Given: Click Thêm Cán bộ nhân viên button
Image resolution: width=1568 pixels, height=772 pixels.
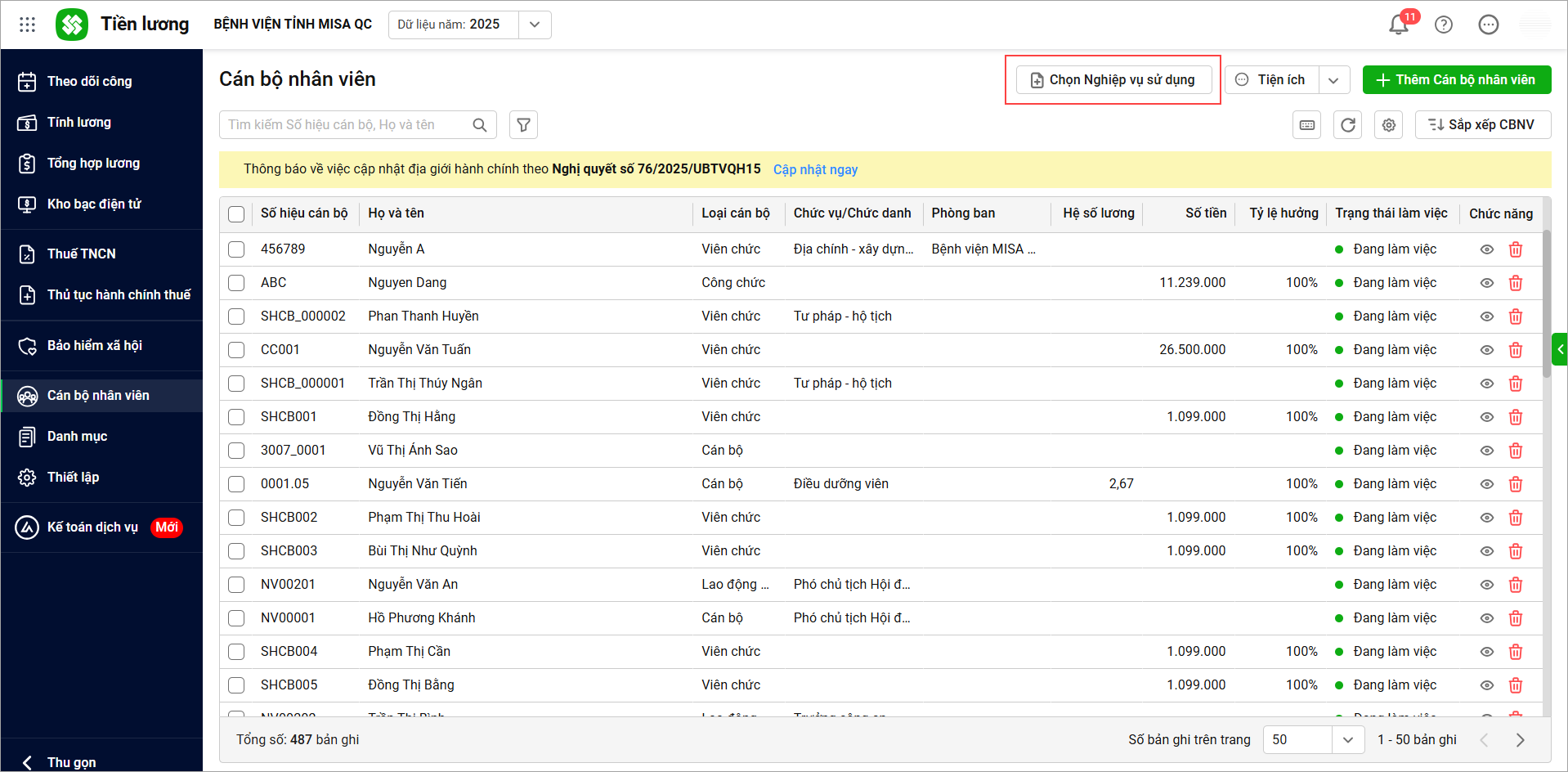Looking at the screenshot, I should [x=1456, y=80].
